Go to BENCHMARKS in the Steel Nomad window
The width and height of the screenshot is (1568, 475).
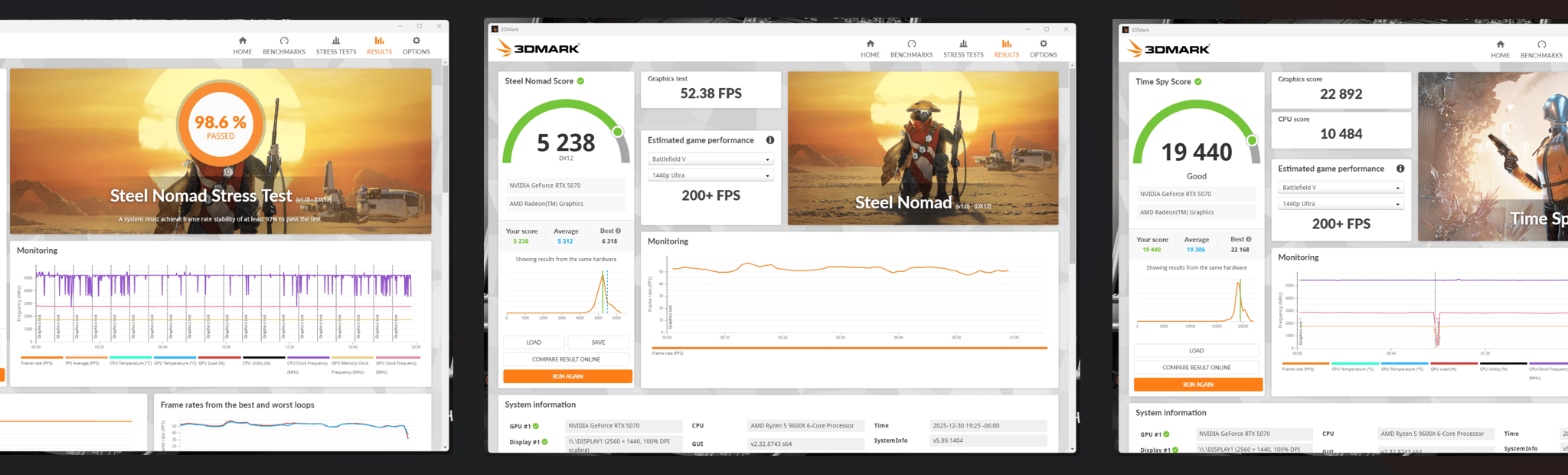(x=911, y=48)
